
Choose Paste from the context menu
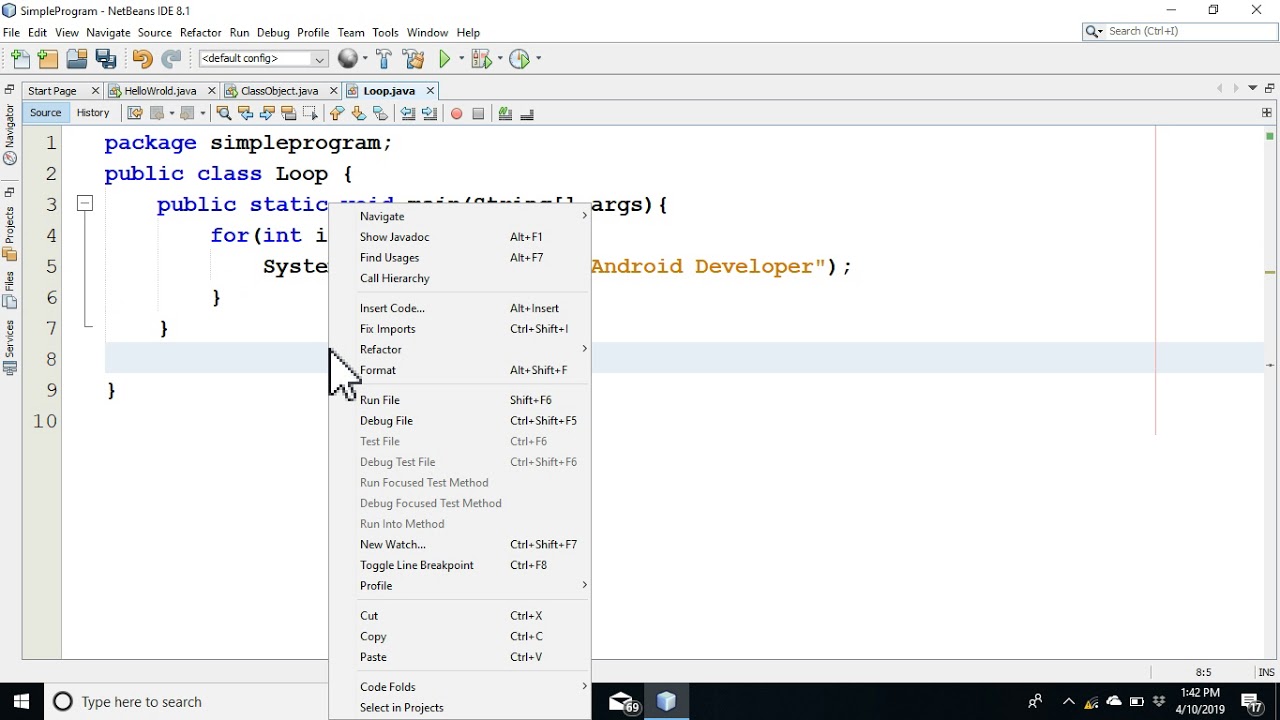(x=460, y=657)
